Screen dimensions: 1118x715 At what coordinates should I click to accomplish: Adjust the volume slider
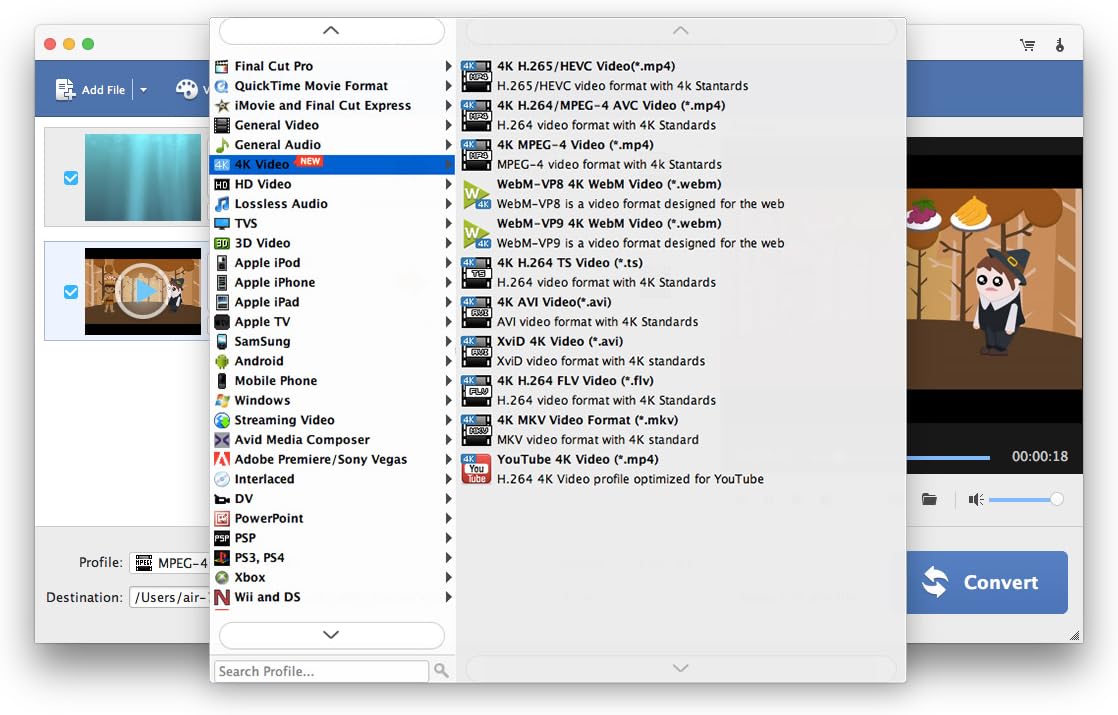click(1056, 499)
